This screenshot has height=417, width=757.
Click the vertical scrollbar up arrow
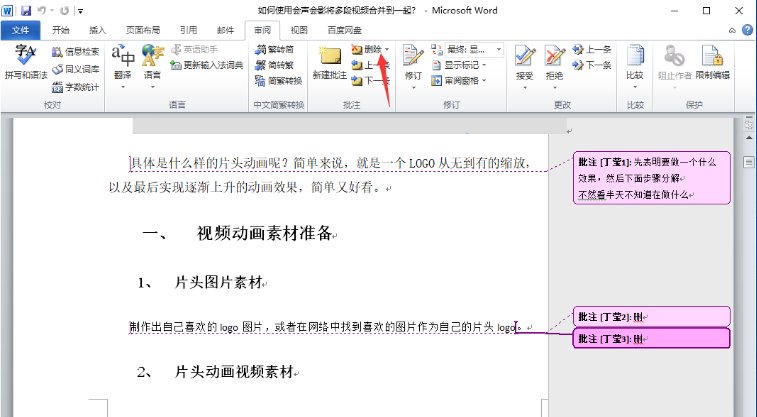tap(749, 138)
